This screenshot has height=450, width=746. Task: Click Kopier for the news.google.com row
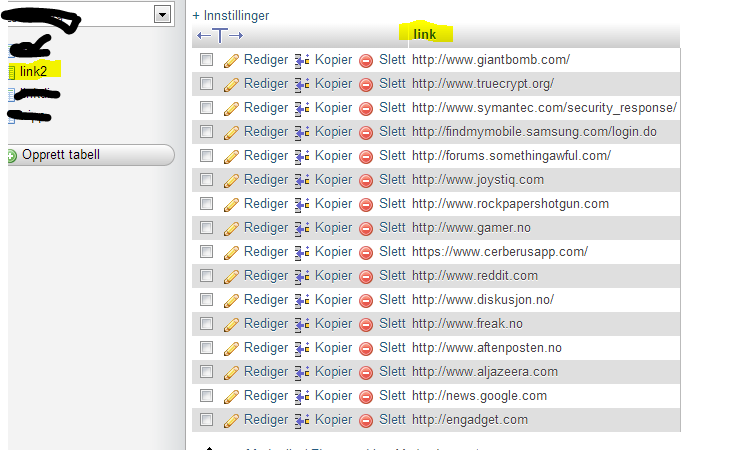tap(334, 395)
